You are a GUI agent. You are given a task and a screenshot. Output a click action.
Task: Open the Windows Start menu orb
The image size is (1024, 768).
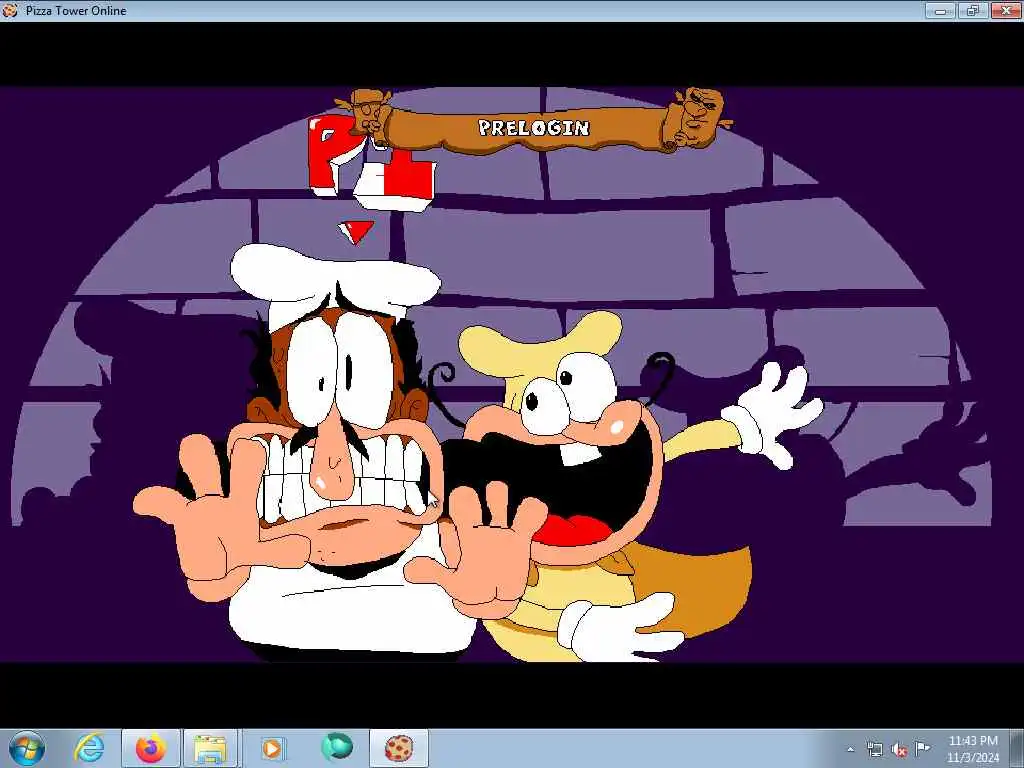click(x=26, y=748)
